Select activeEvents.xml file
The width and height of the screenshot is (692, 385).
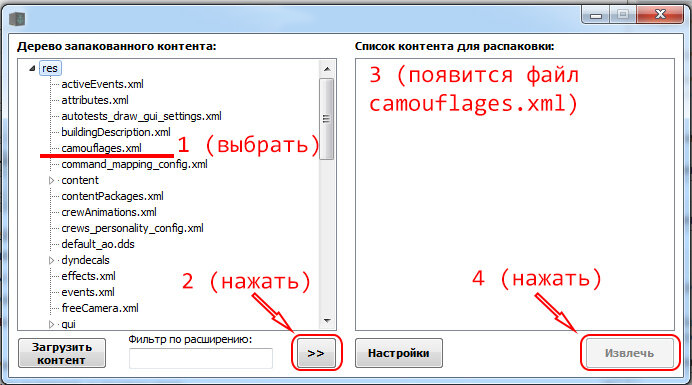click(102, 84)
